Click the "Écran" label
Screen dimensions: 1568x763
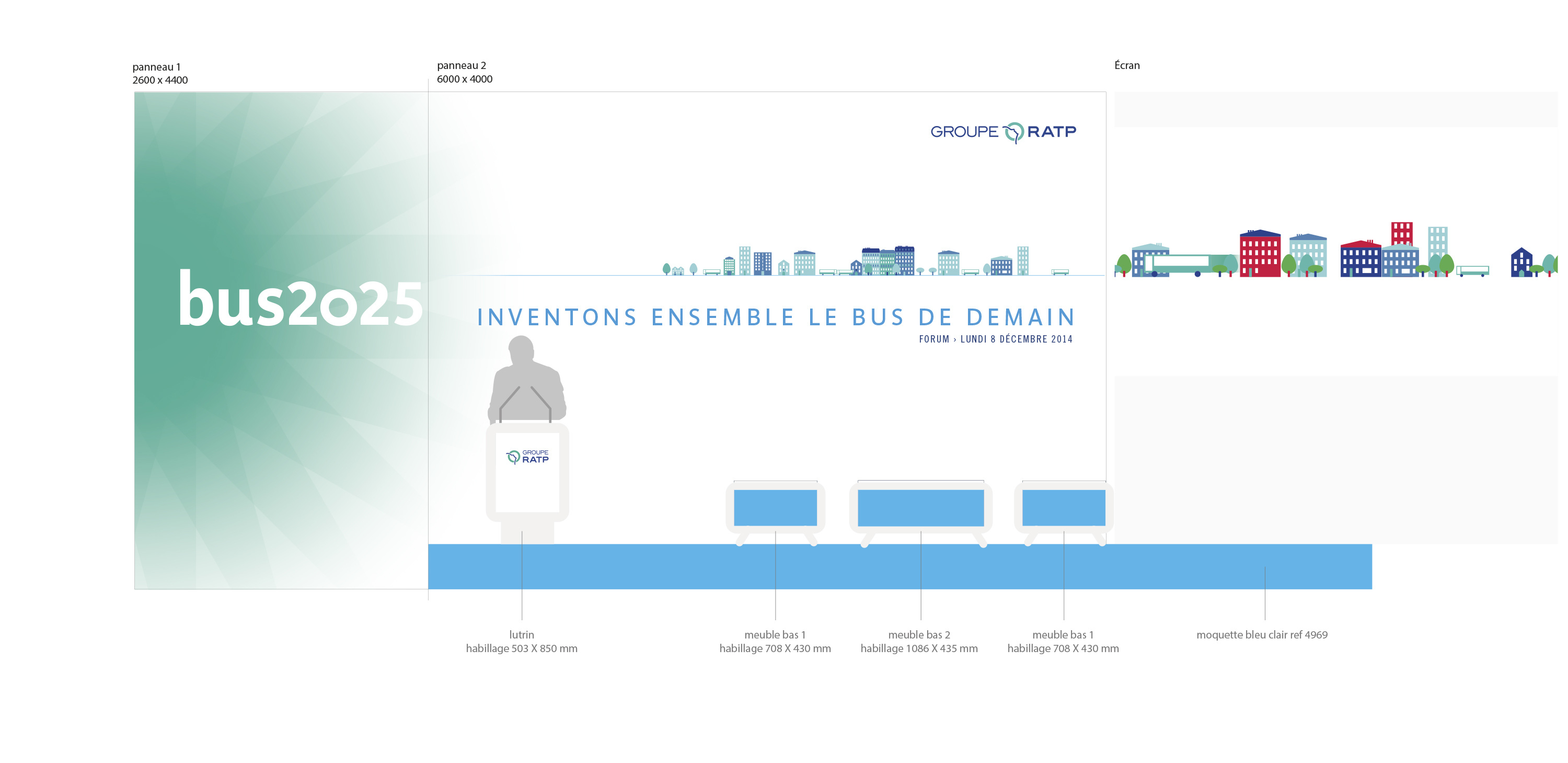pos(1127,65)
